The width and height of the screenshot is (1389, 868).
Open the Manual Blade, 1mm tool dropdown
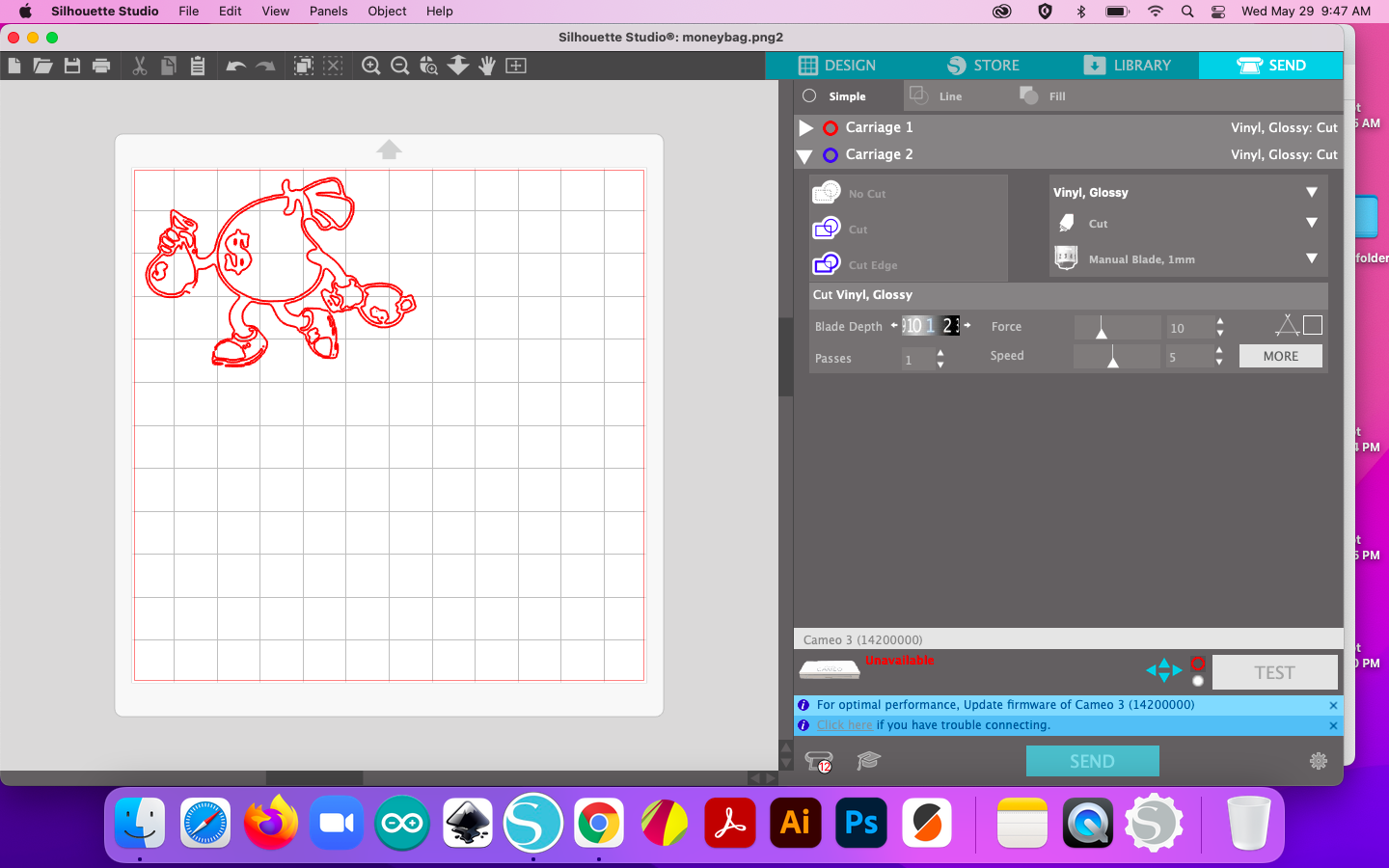pos(1312,258)
